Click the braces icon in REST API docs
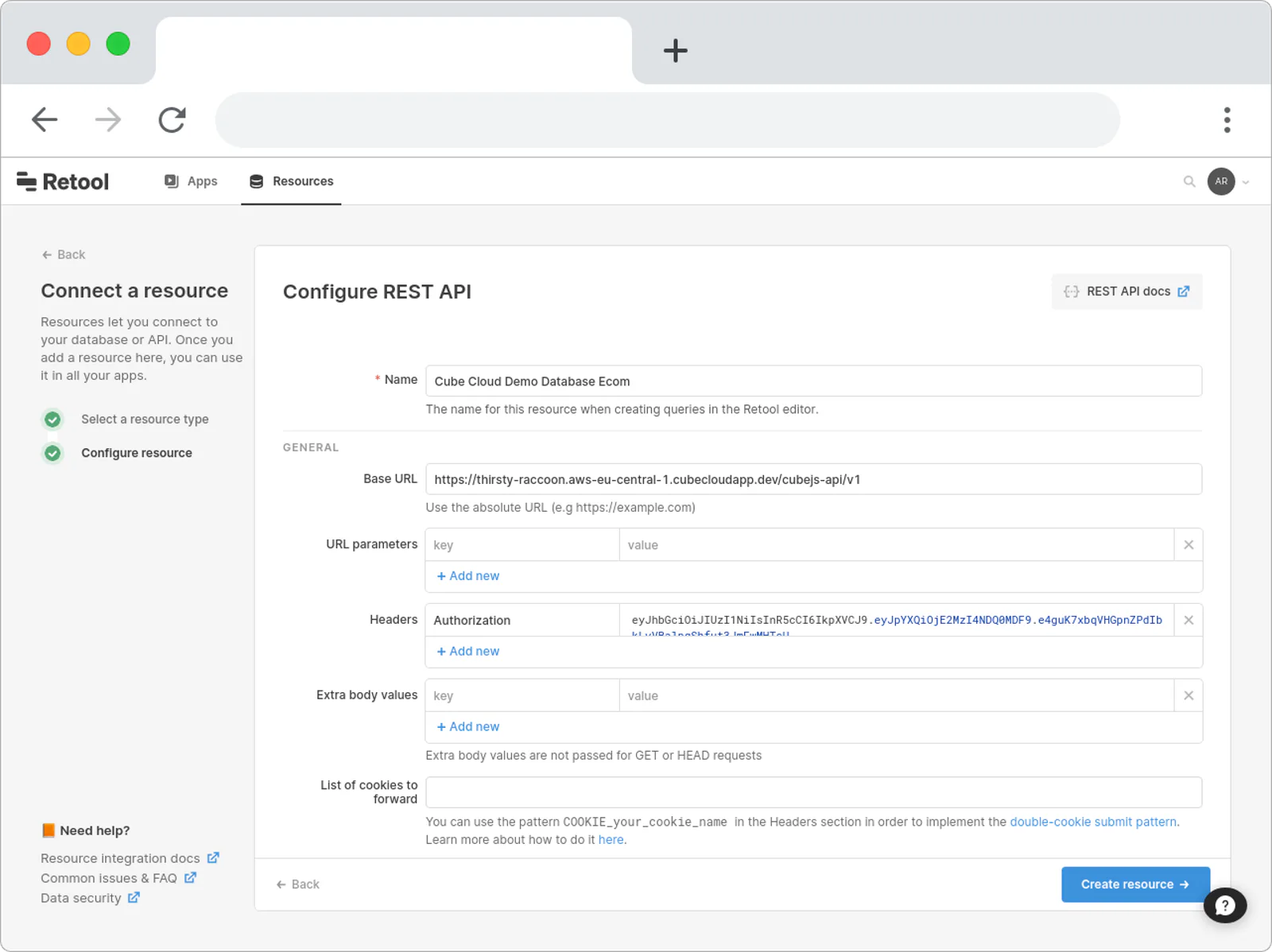 [1071, 292]
